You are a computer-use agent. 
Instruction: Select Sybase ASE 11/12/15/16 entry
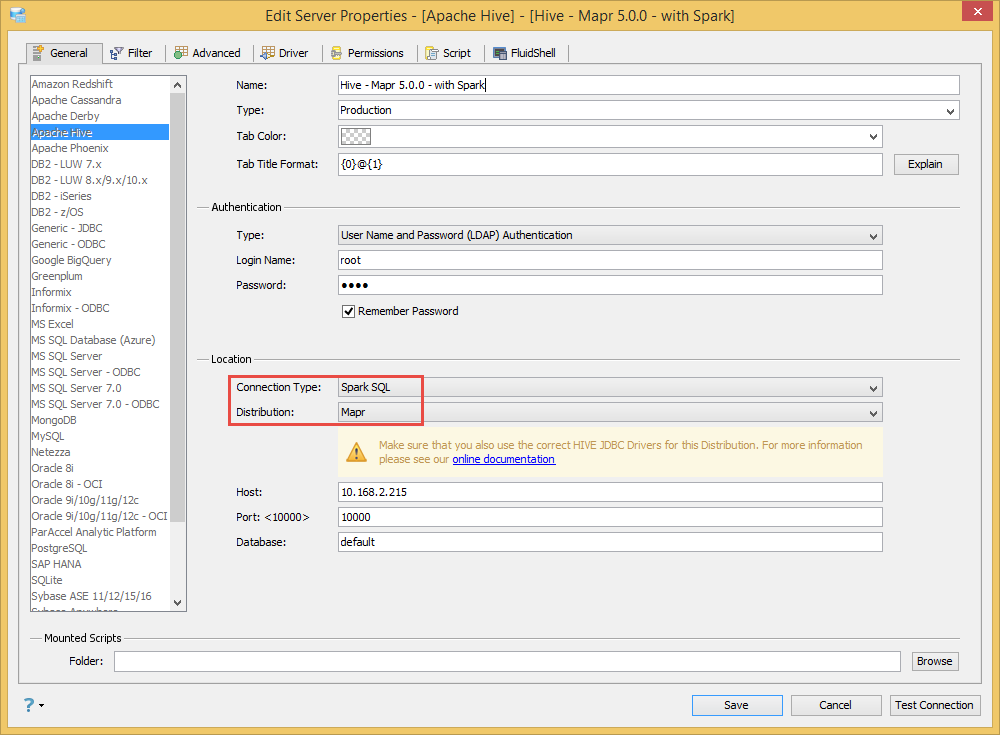pyautogui.click(x=100, y=596)
